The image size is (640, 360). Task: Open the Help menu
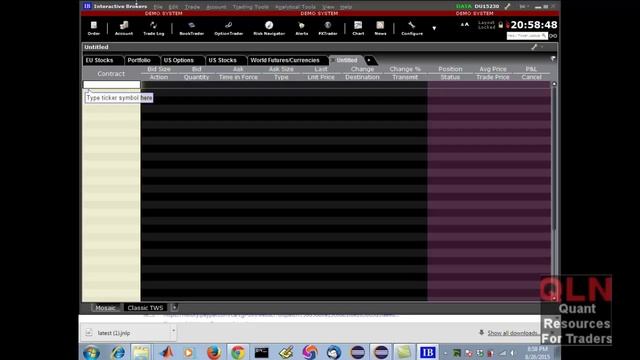tap(346, 7)
